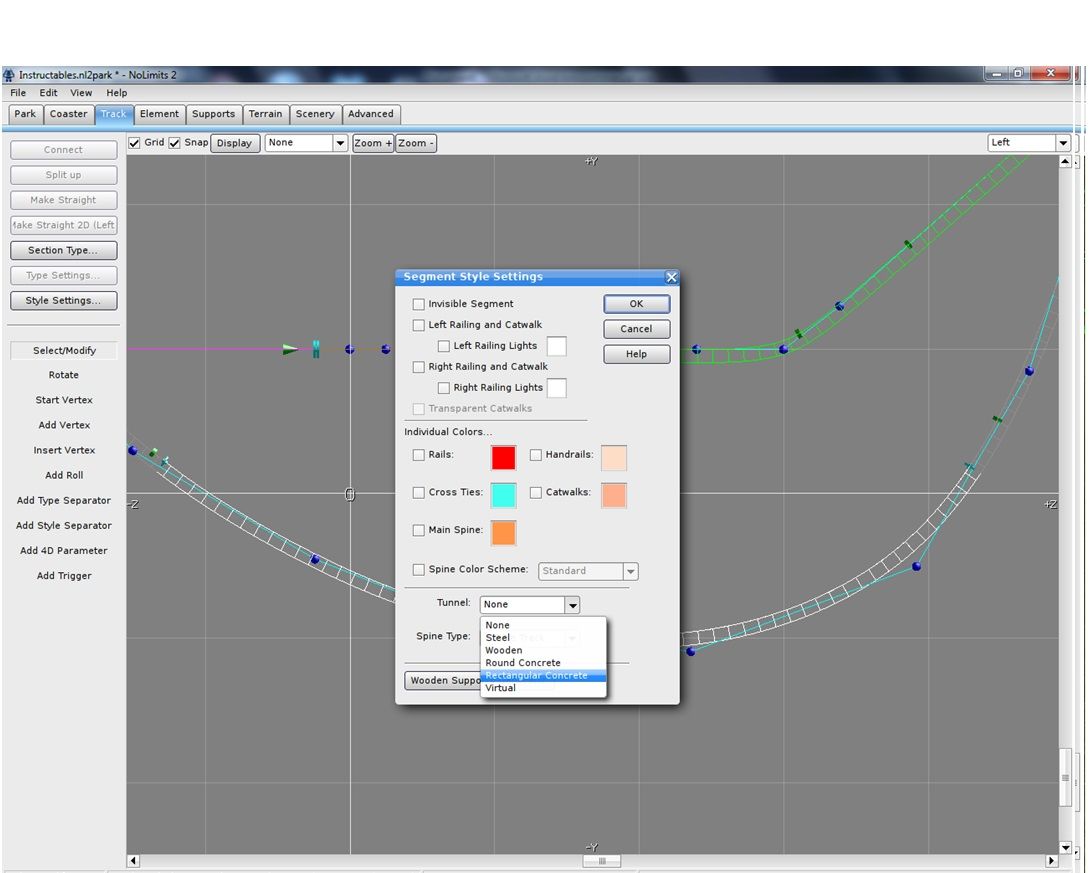Click Add Trigger in the track sidebar
1090x873 pixels.
point(63,575)
